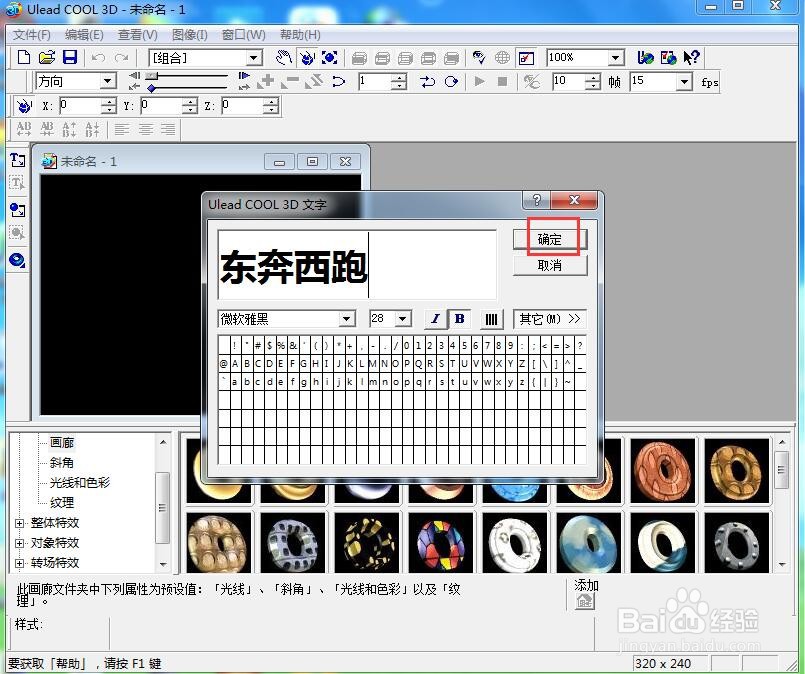This screenshot has width=805, height=674.
Task: Click the 其它(M) >> button
Action: [x=550, y=319]
